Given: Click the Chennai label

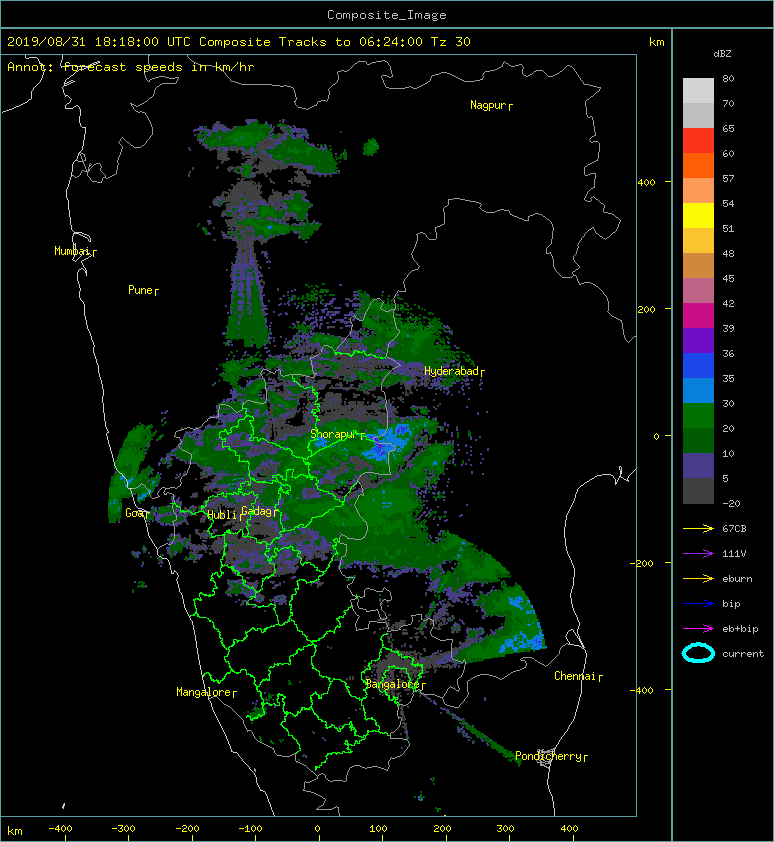Looking at the screenshot, I should (575, 676).
